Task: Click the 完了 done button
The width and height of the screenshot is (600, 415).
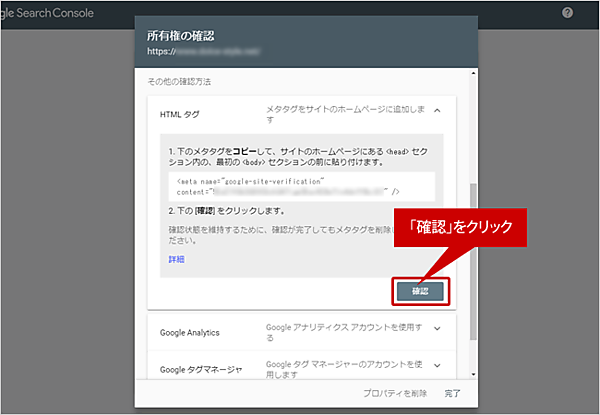Action: (x=452, y=393)
